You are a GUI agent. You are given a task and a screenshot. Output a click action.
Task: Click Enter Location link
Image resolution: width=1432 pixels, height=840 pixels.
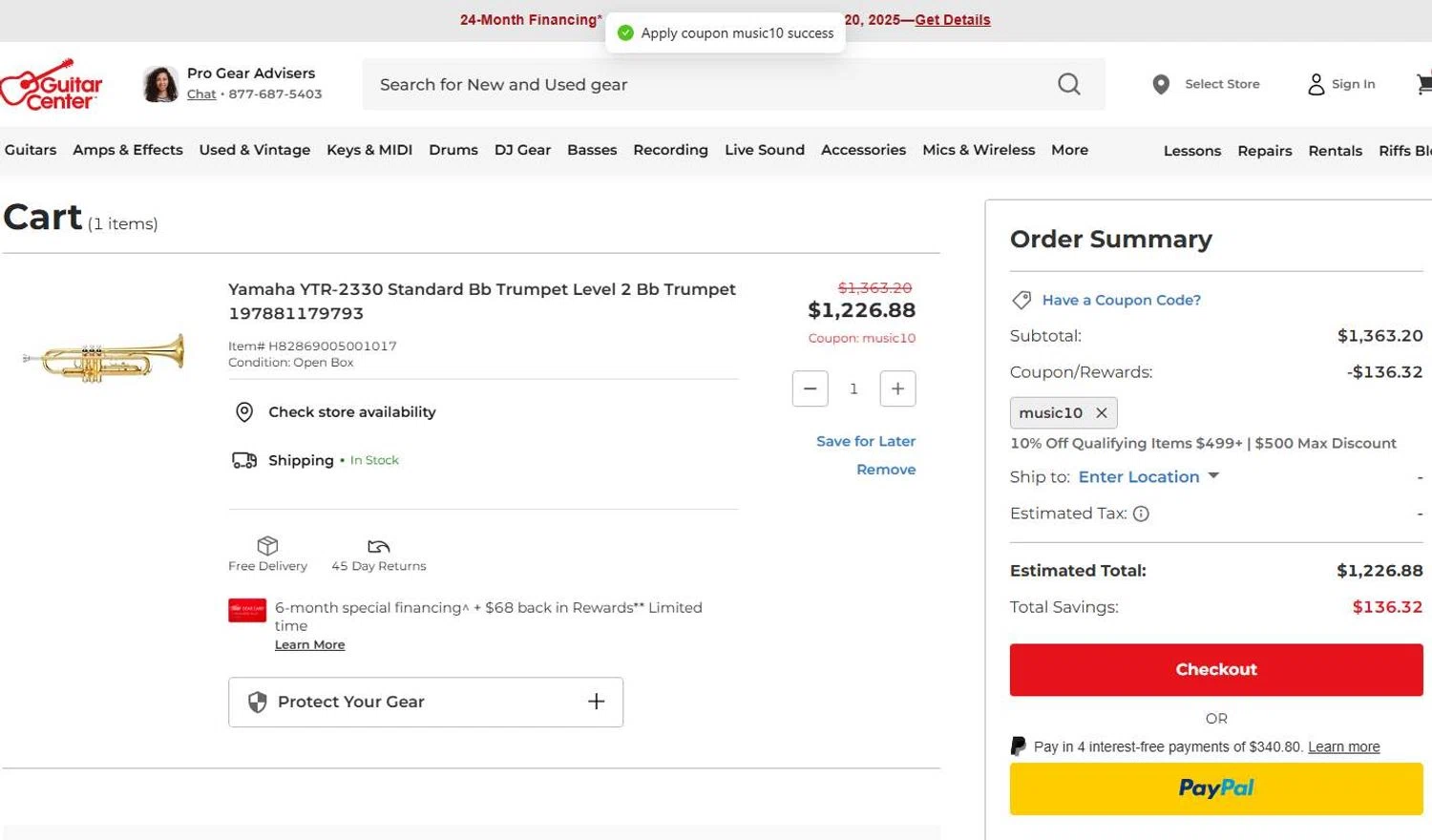(x=1139, y=477)
